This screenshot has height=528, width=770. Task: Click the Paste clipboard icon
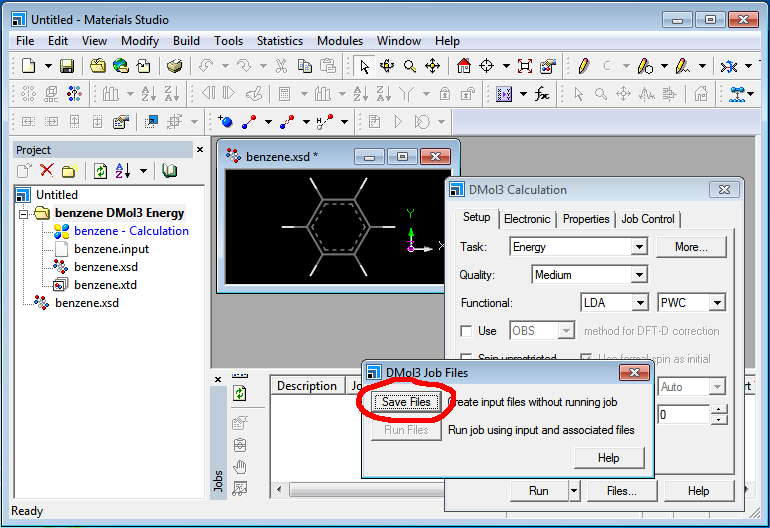tap(328, 65)
